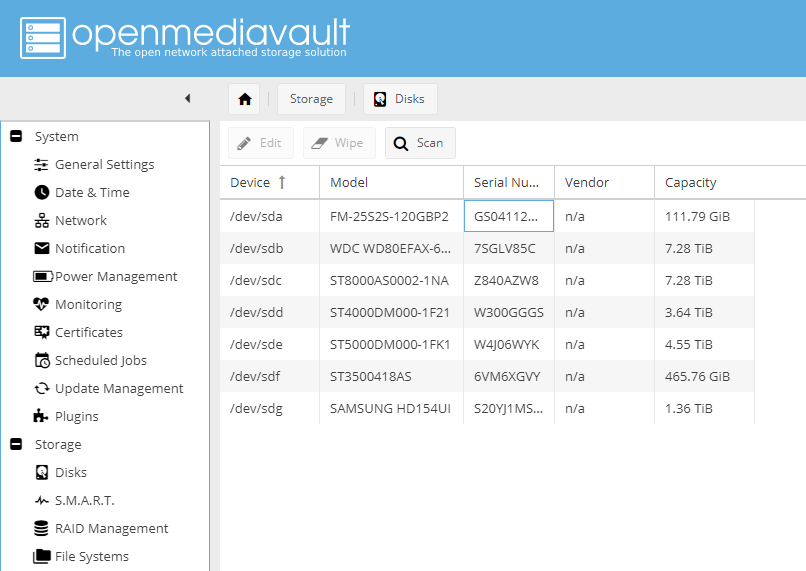Open Scheduled Jobs entry

[x=101, y=360]
